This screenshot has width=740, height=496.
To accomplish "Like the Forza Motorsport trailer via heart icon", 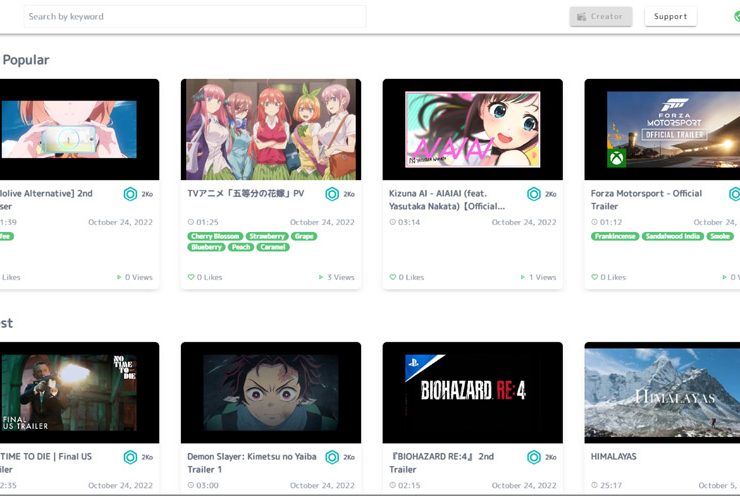I will (595, 277).
